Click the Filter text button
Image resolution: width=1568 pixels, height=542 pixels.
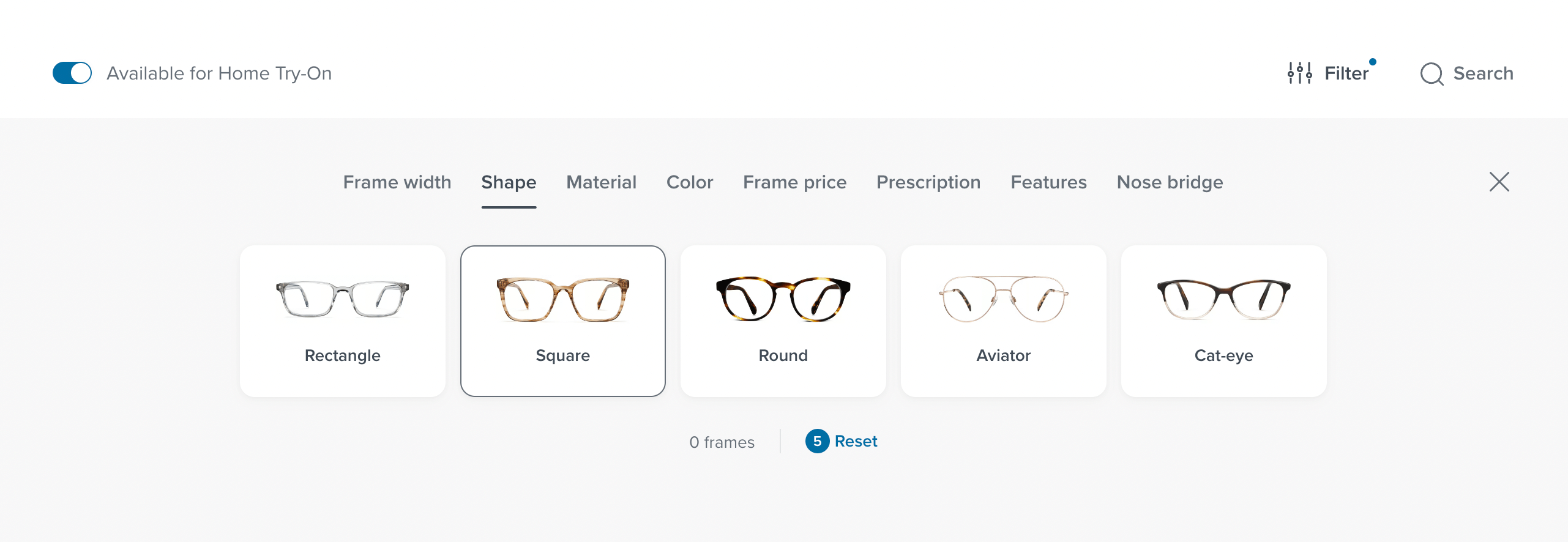[1346, 73]
